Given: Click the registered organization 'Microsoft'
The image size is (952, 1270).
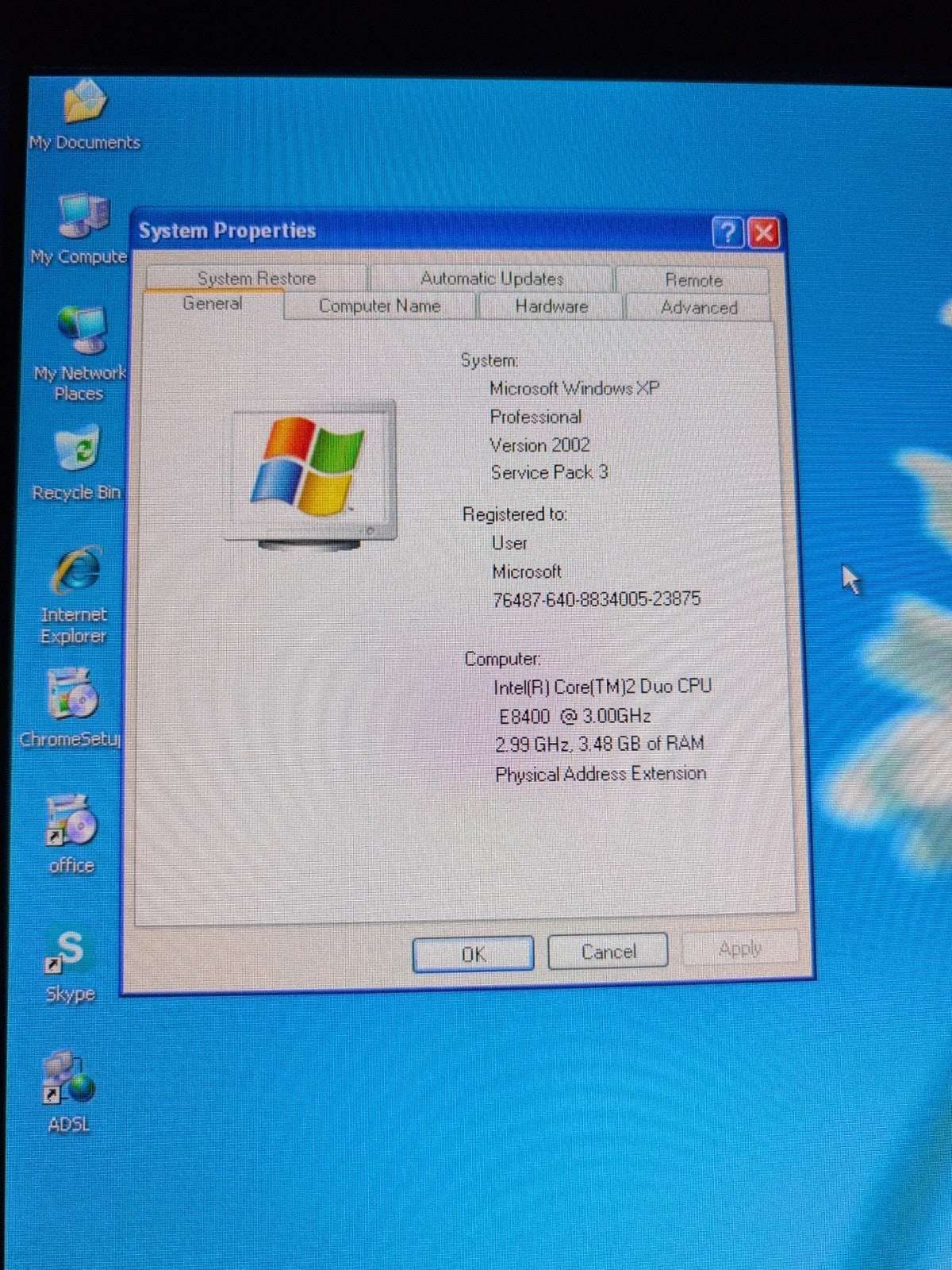Looking at the screenshot, I should (527, 571).
